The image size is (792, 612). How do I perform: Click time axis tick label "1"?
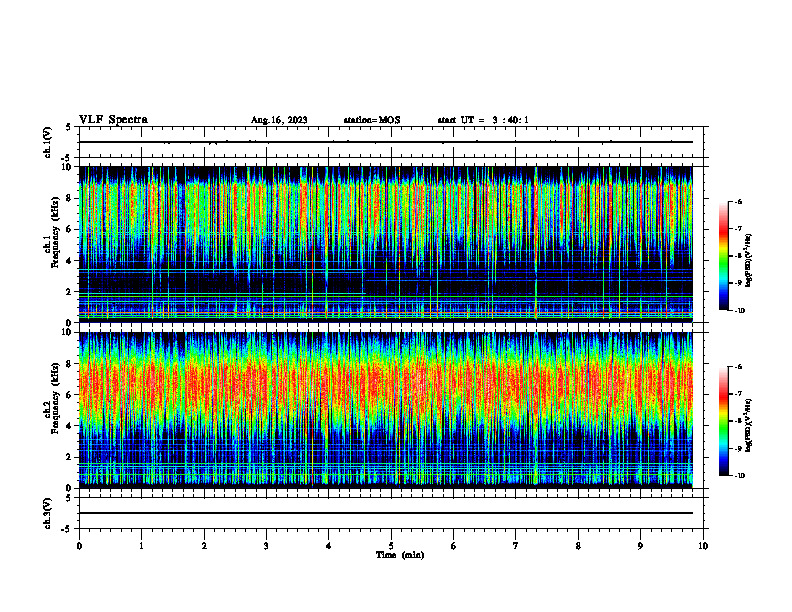coord(141,546)
